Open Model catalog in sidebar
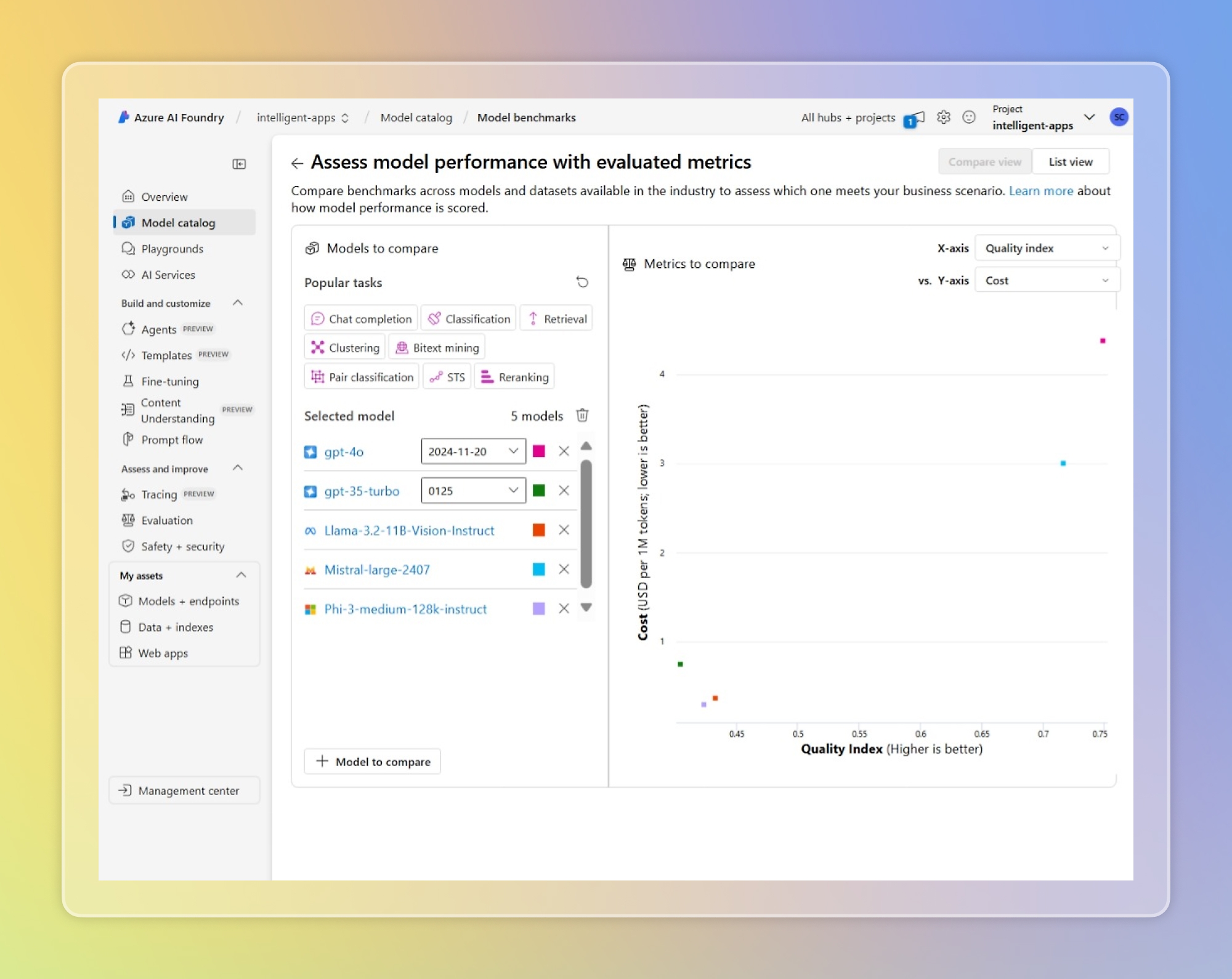The image size is (1232, 979). click(185, 222)
